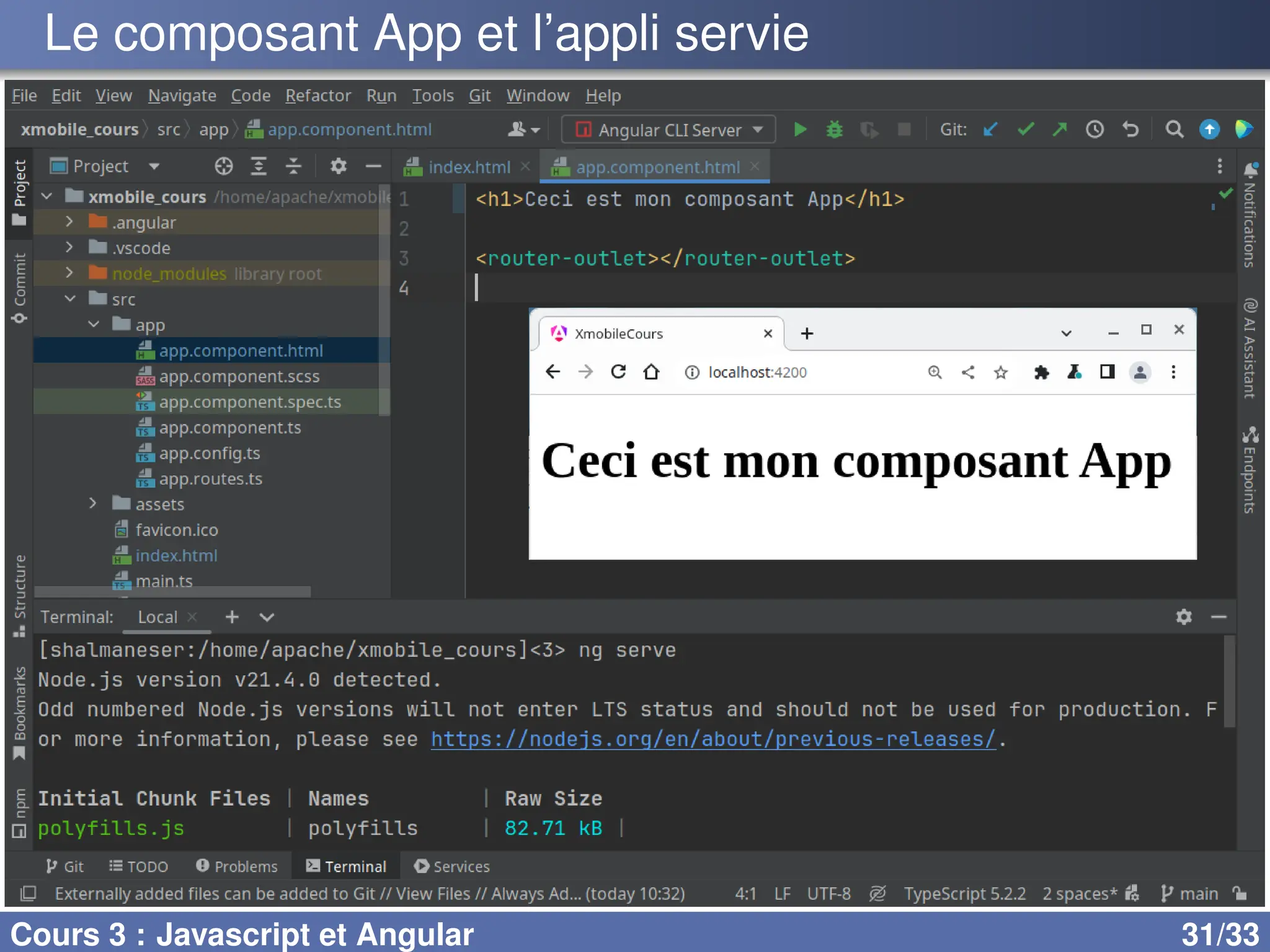The image size is (1270, 952).
Task: Open Structure tool window
Action: pos(19,596)
